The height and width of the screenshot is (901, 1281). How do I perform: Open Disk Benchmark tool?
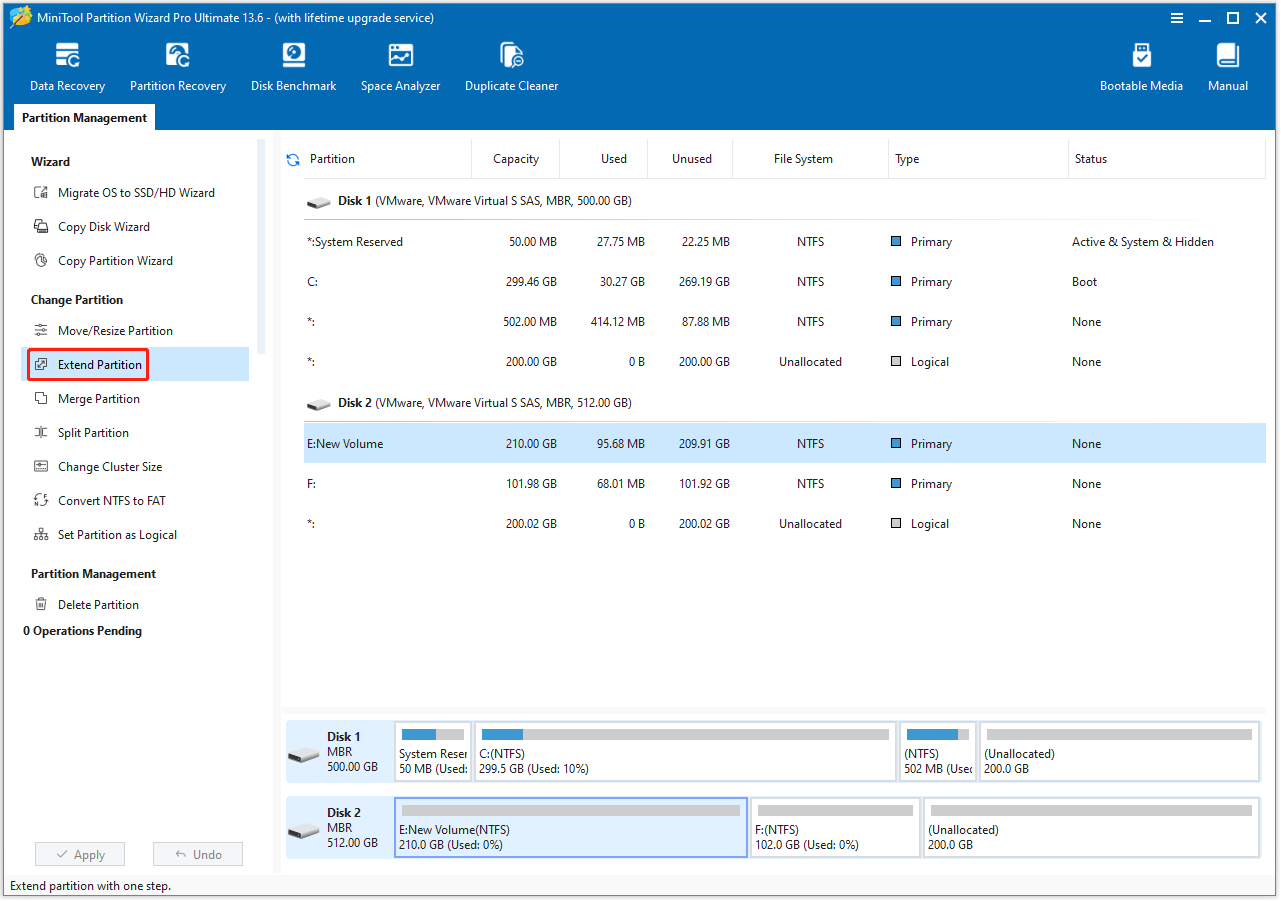(x=293, y=67)
